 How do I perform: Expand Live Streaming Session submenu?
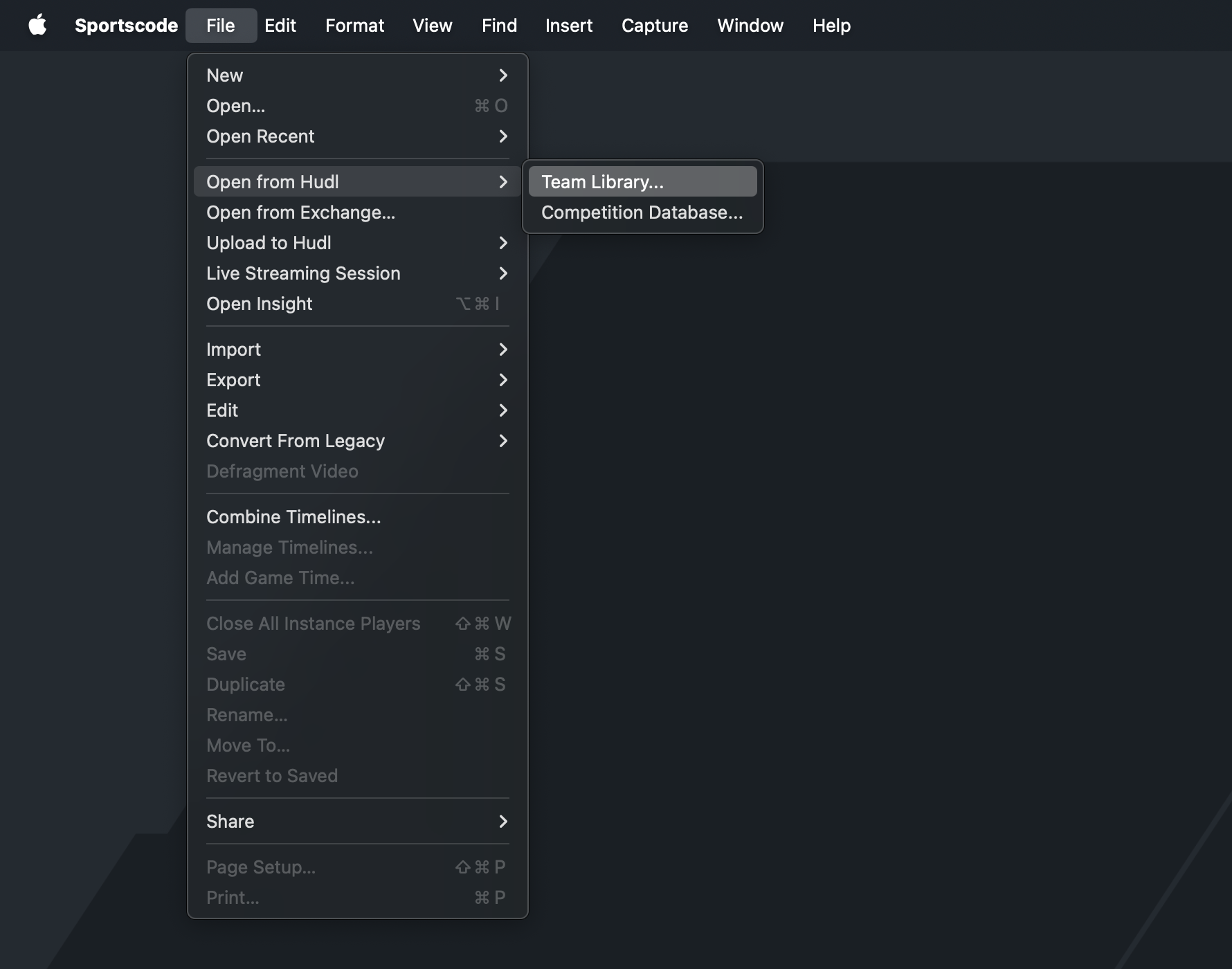tap(357, 273)
